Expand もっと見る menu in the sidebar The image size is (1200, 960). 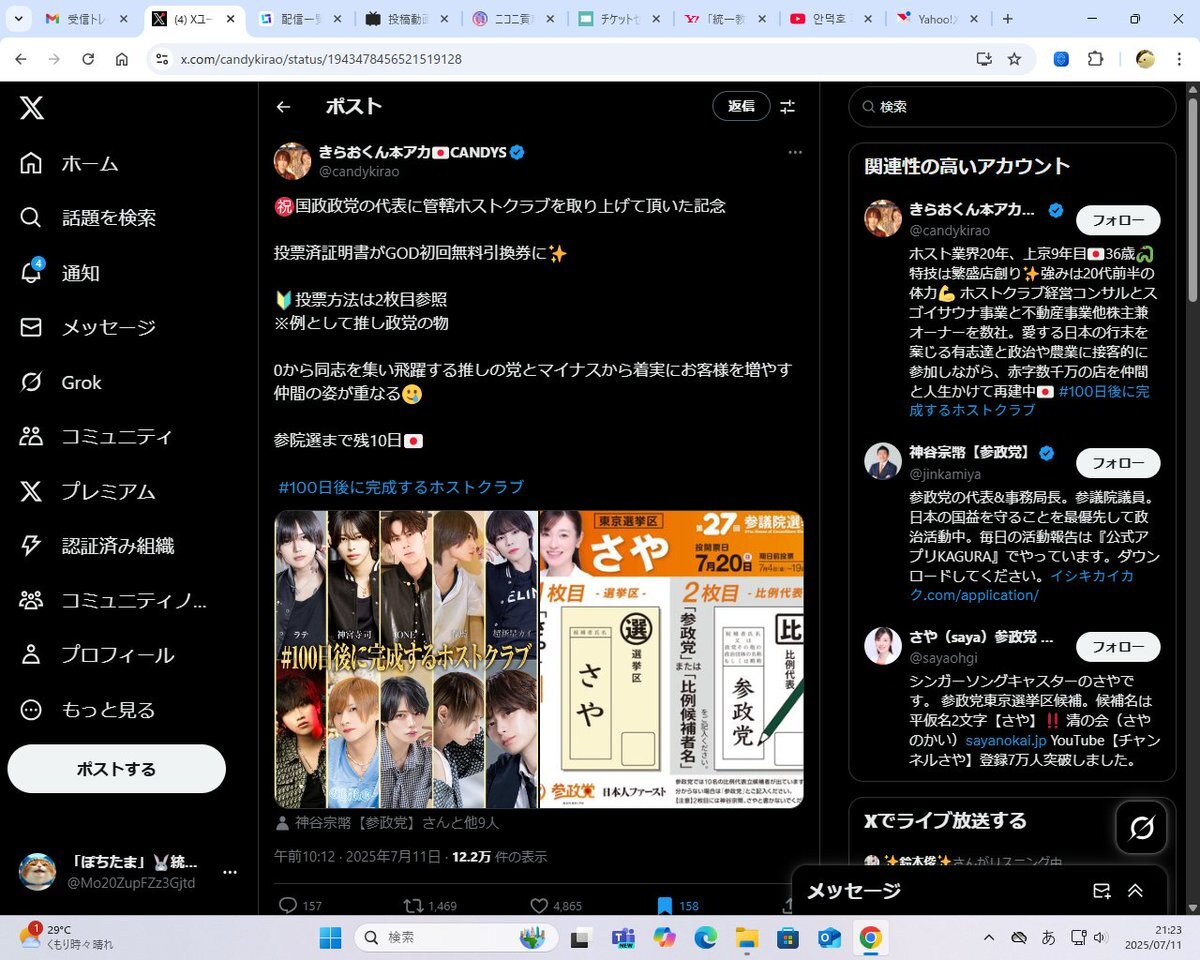pyautogui.click(x=89, y=710)
